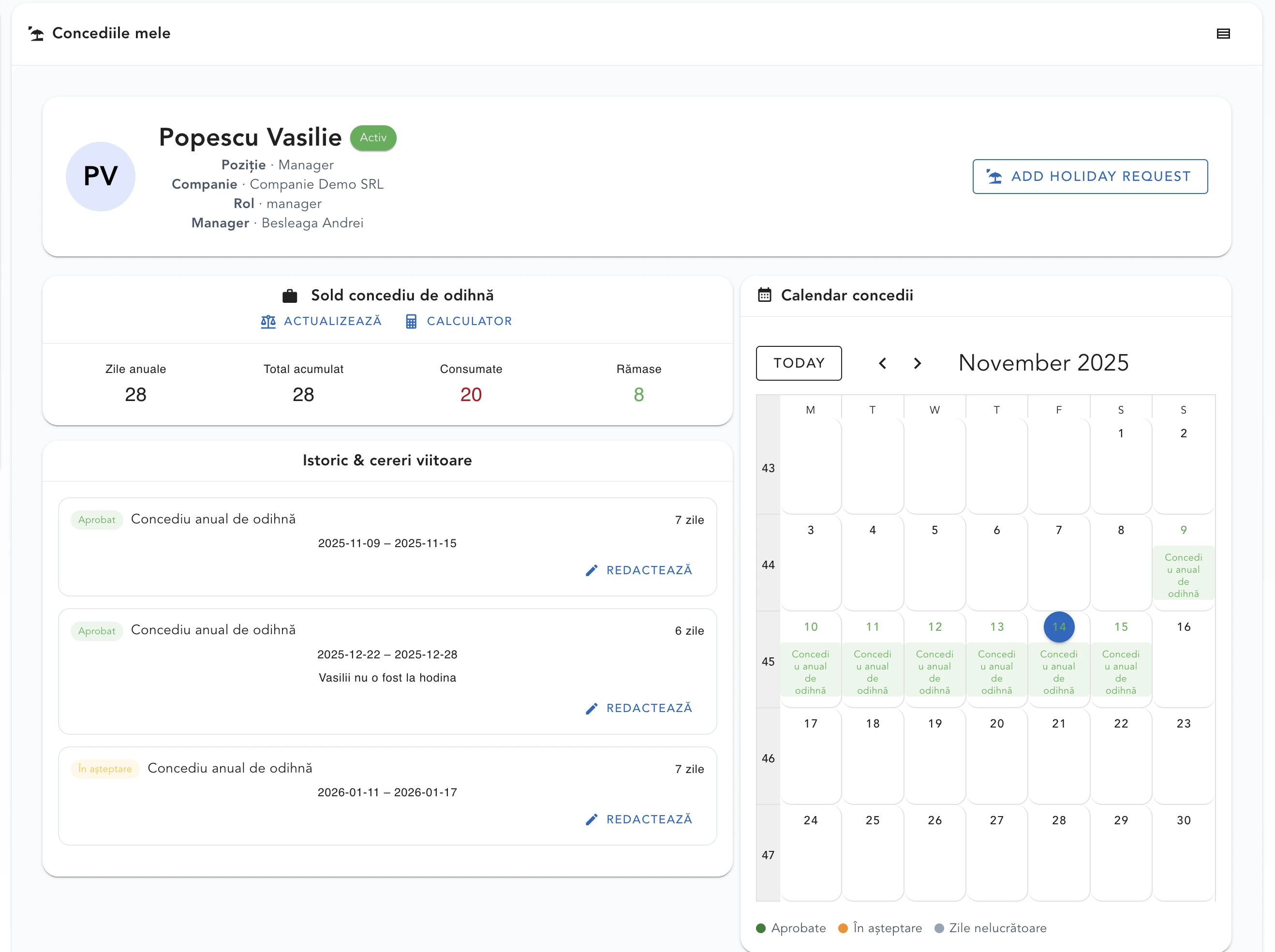The image size is (1275, 952).
Task: Click Aprobat badge on 2025-12-22 request
Action: (x=97, y=631)
